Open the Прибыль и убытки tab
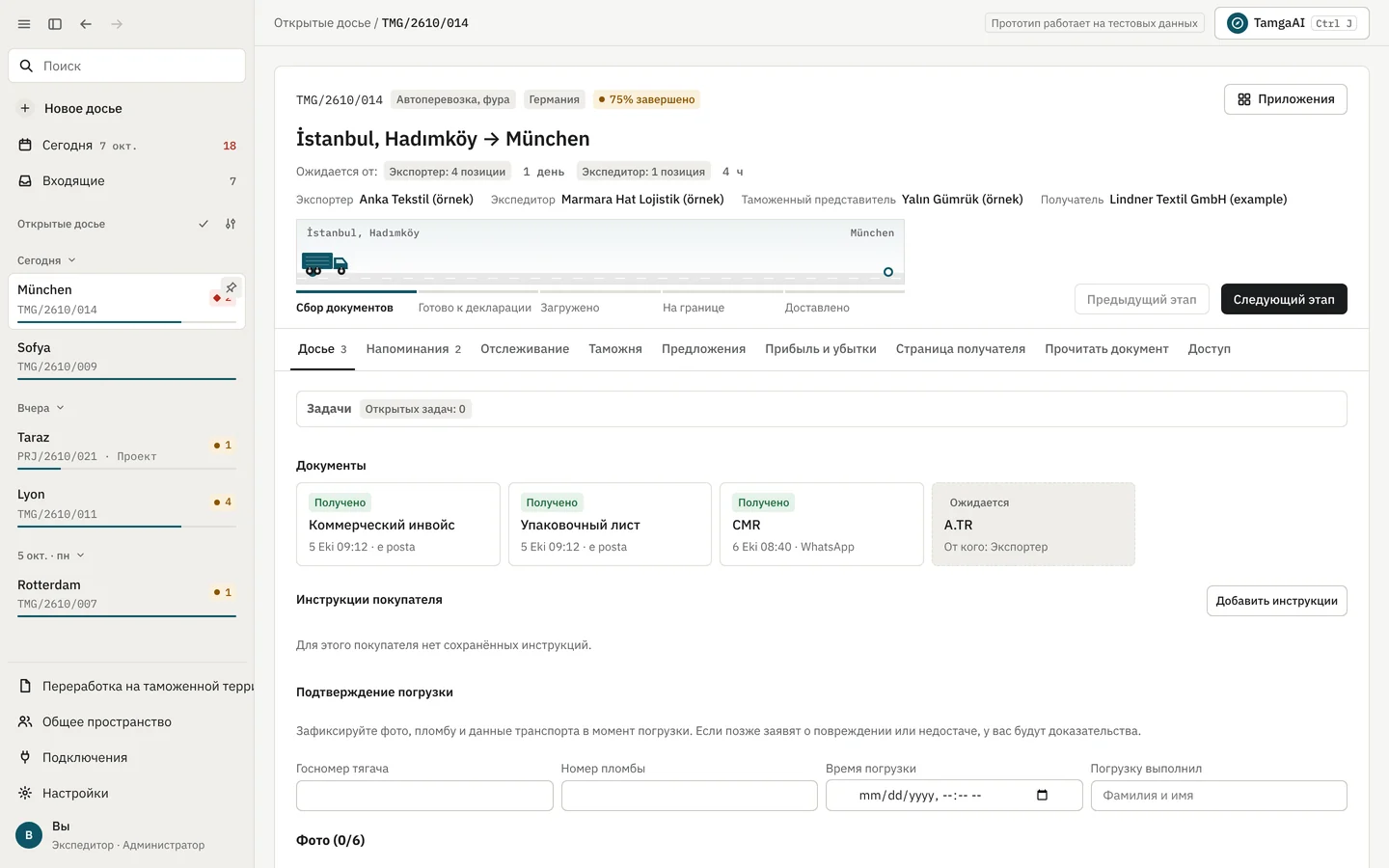This screenshot has width=1389, height=868. pyautogui.click(x=821, y=349)
